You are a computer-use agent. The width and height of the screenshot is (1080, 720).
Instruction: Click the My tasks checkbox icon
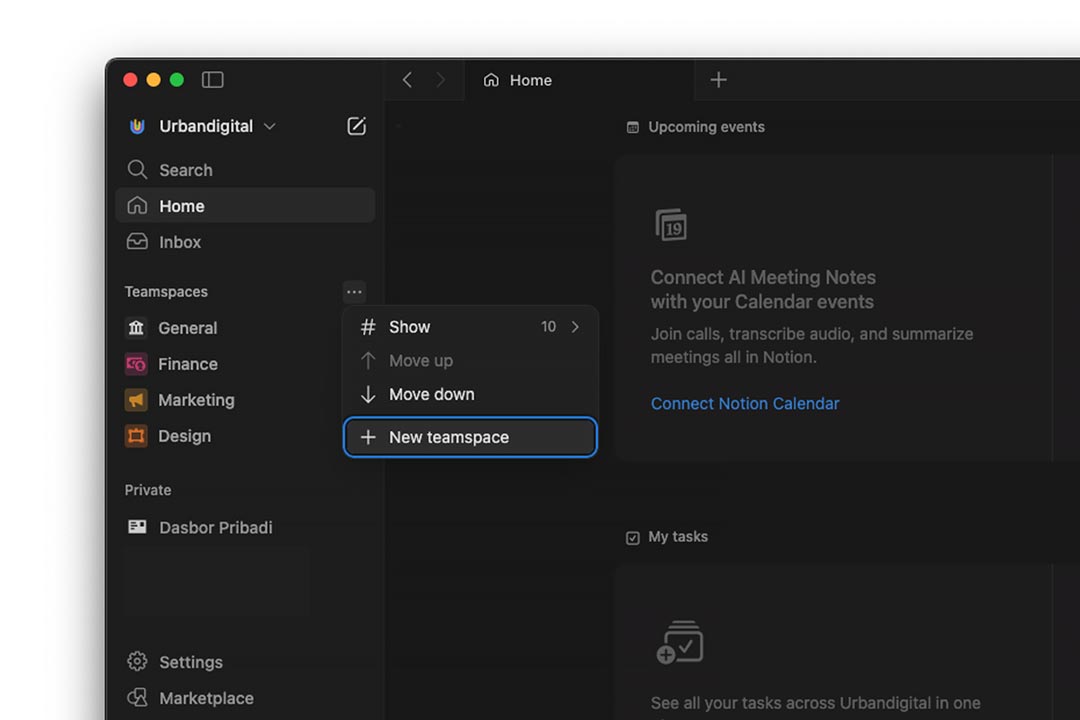[632, 537]
